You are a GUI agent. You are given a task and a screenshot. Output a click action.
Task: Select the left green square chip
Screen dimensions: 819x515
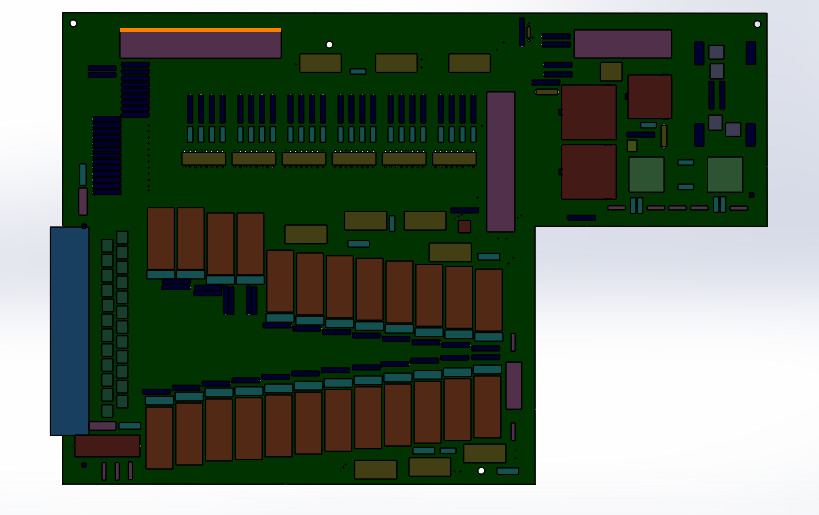(x=647, y=174)
